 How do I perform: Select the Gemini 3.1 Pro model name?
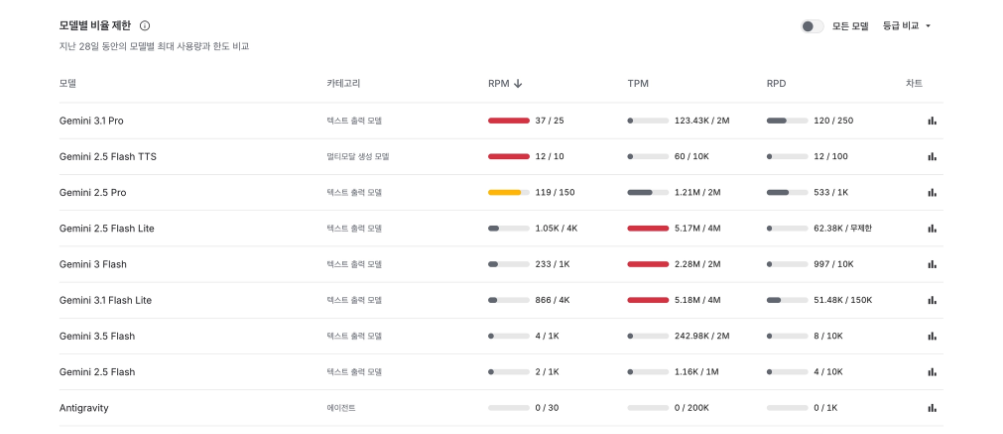[x=91, y=120]
